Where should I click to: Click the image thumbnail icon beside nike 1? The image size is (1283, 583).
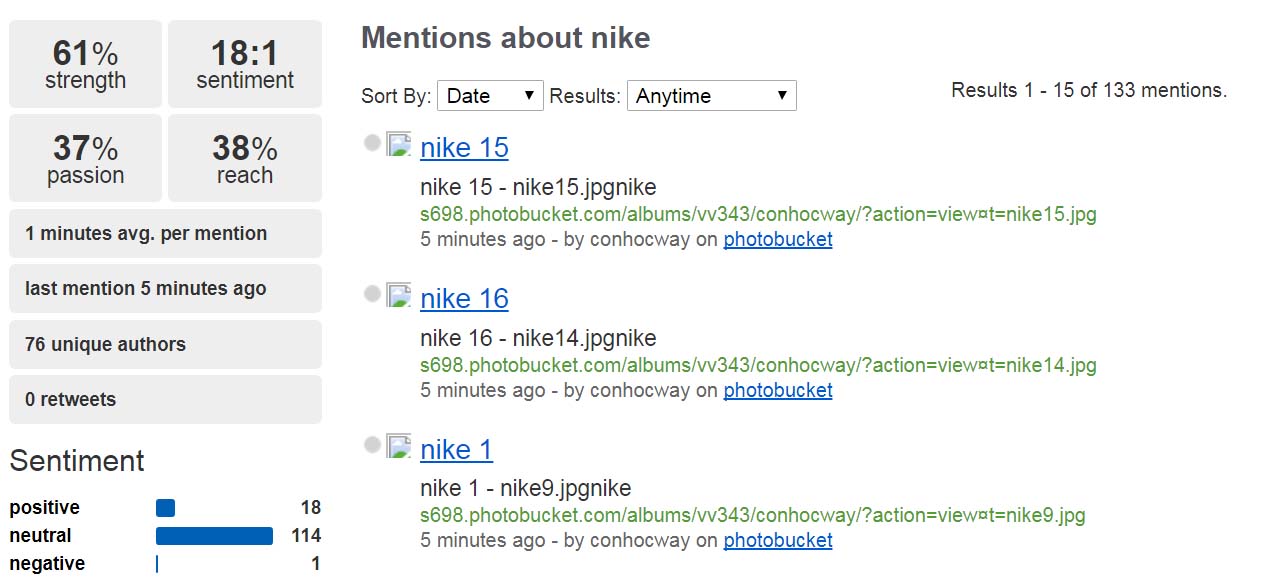pyautogui.click(x=396, y=447)
